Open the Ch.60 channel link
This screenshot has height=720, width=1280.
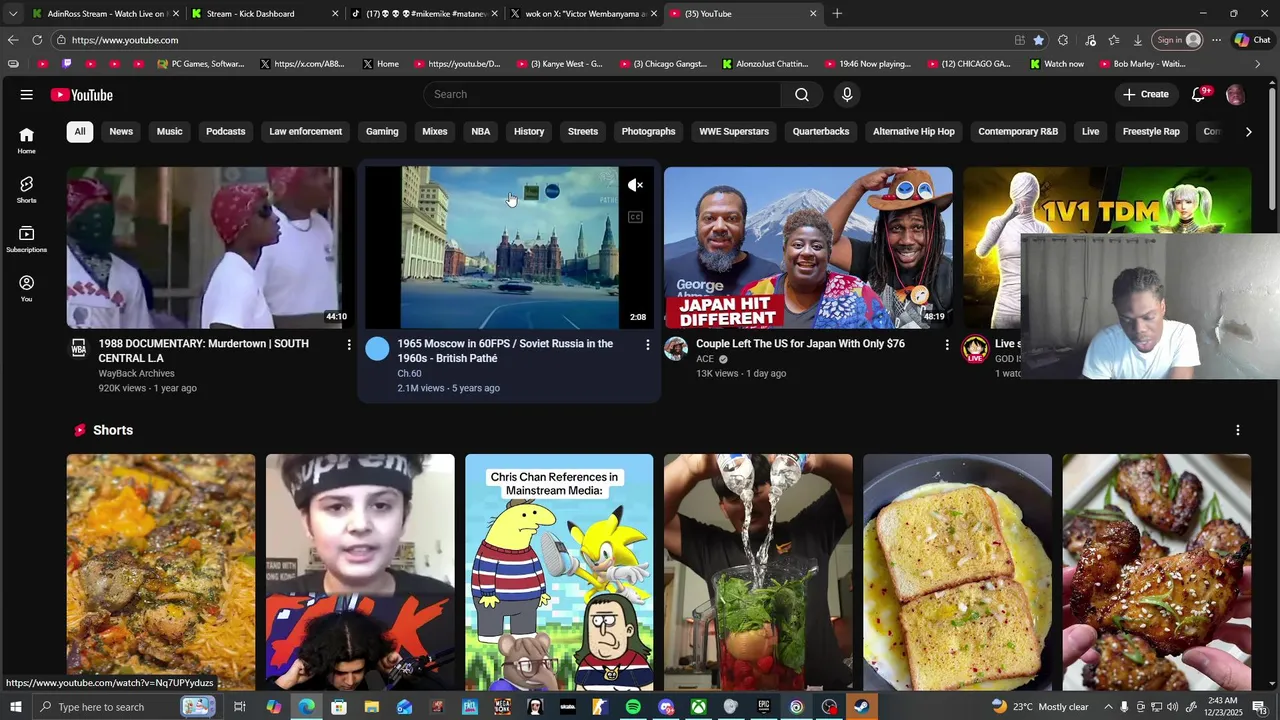click(x=409, y=373)
